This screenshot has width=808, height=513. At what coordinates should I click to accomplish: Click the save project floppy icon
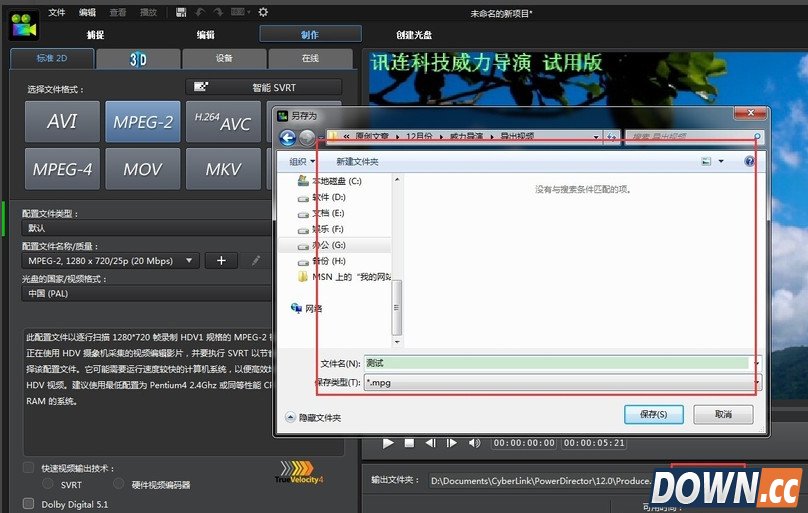click(x=181, y=12)
